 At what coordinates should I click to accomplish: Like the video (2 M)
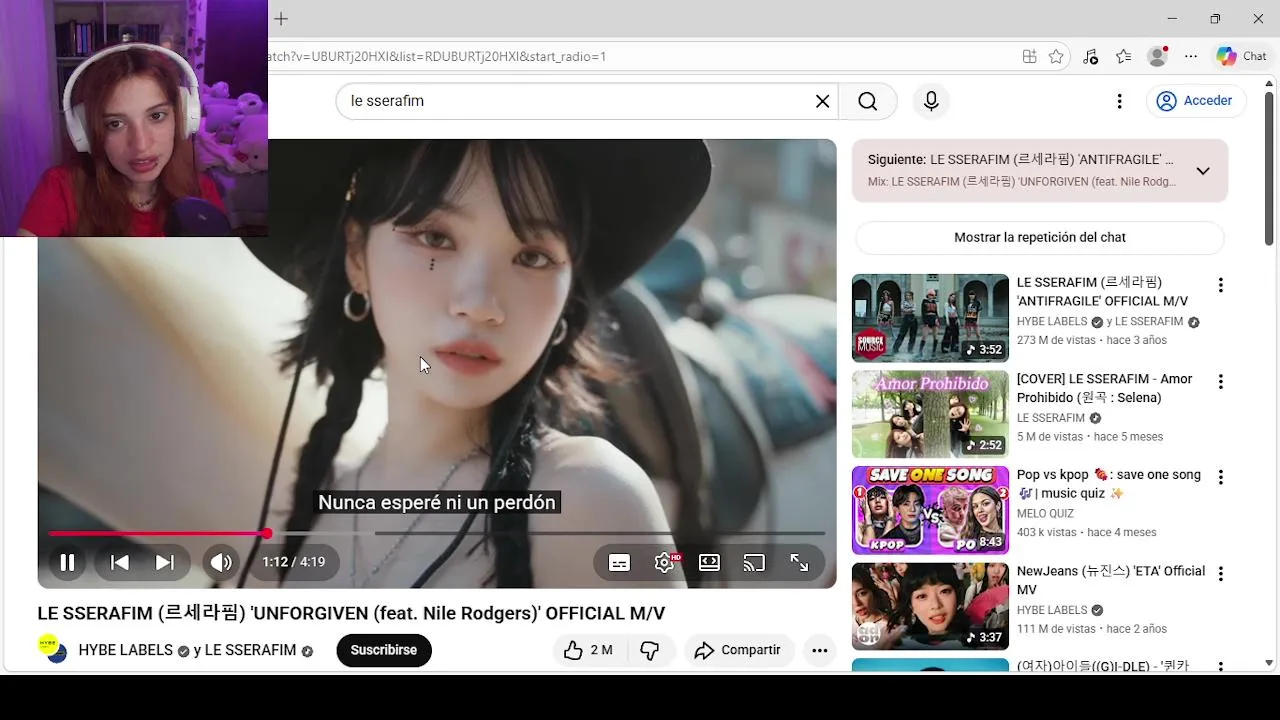pos(589,650)
